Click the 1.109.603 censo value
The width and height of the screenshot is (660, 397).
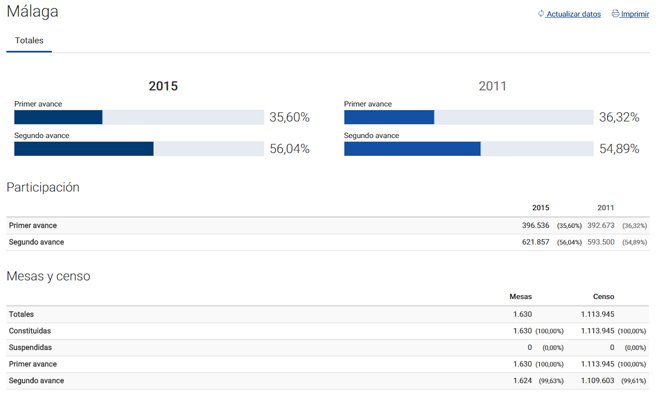click(598, 381)
